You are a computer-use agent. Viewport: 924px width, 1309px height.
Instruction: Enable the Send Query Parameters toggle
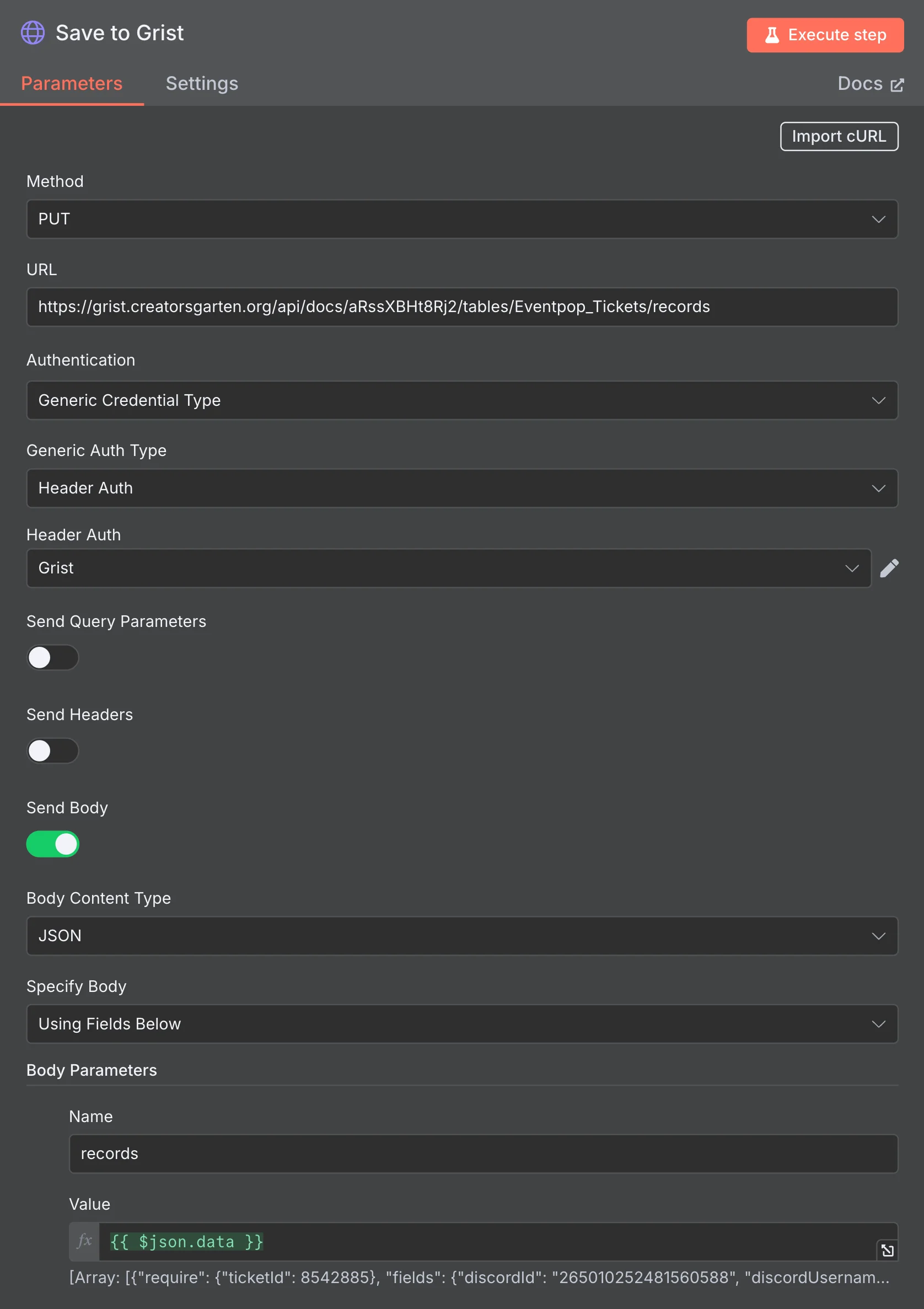pyautogui.click(x=52, y=657)
